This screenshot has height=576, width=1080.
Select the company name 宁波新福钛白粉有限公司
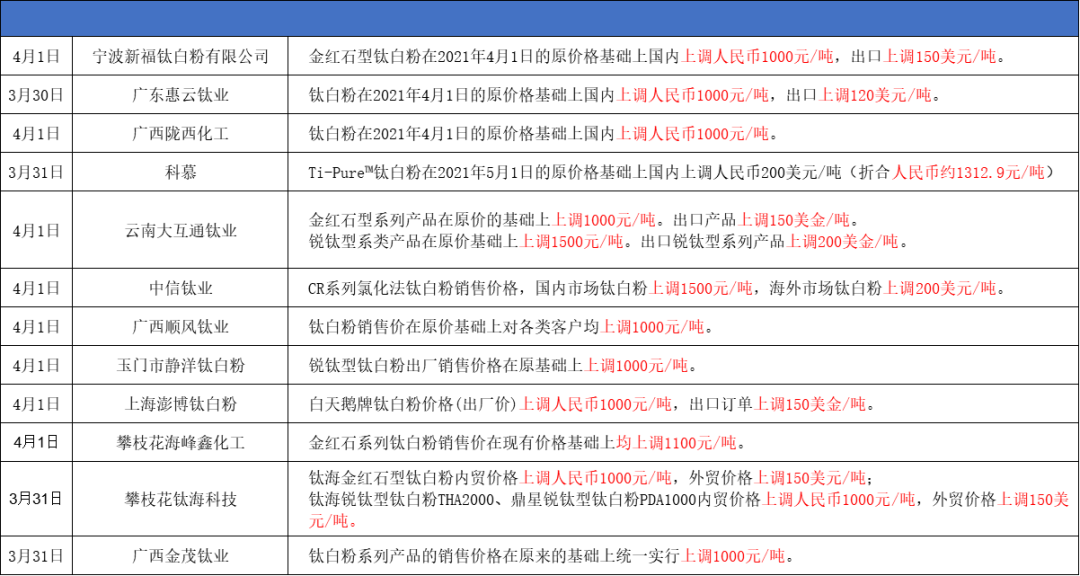pyautogui.click(x=182, y=57)
